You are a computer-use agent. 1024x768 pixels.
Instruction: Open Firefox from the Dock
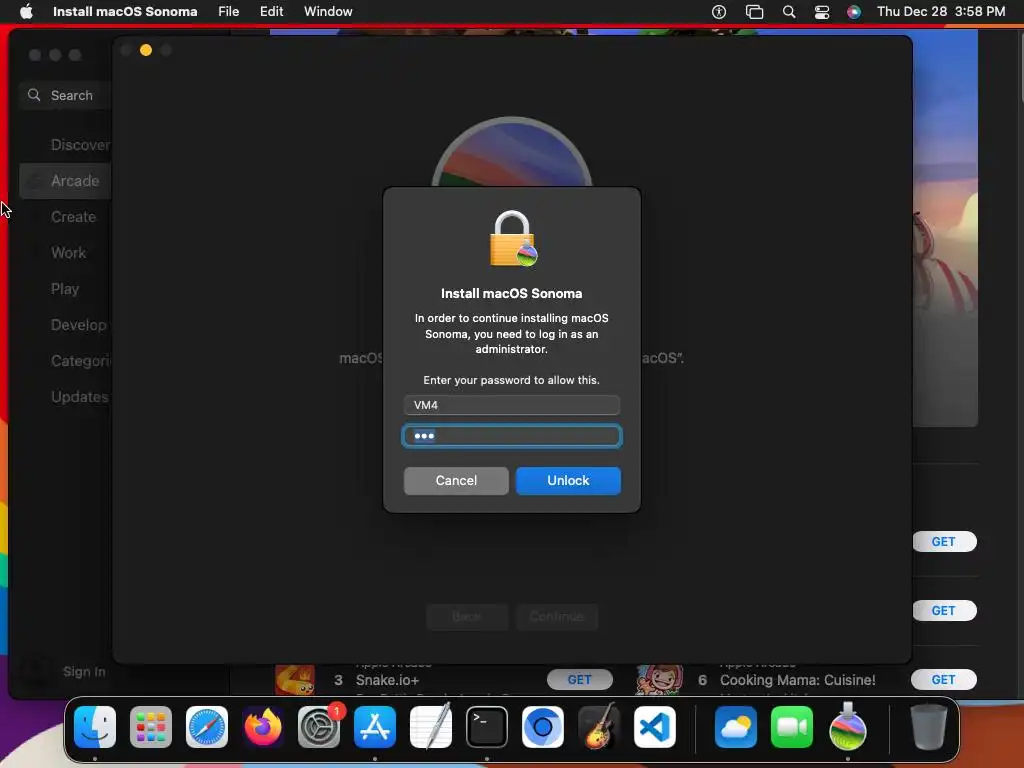[263, 727]
